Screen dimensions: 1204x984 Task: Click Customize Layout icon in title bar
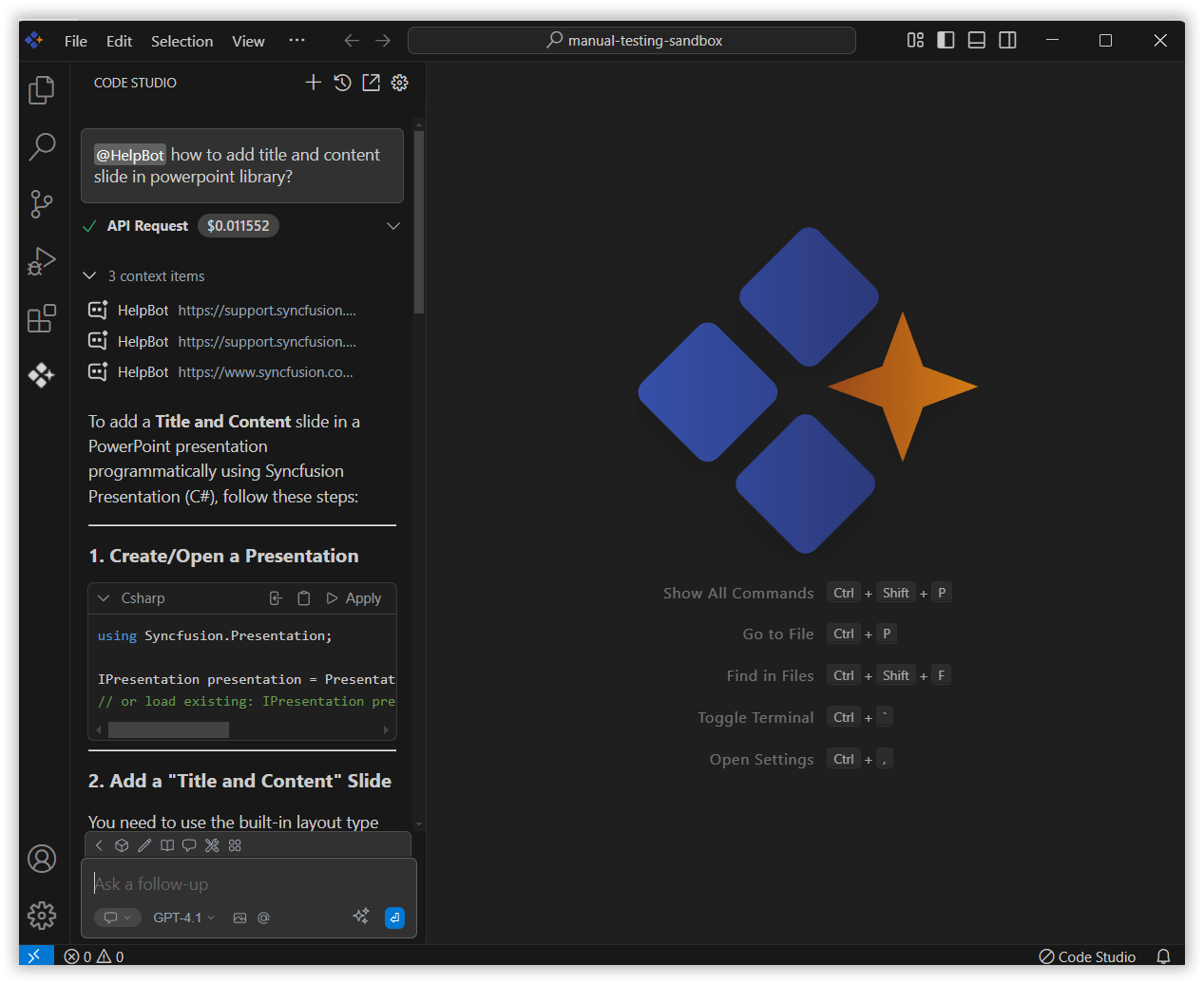click(x=915, y=40)
